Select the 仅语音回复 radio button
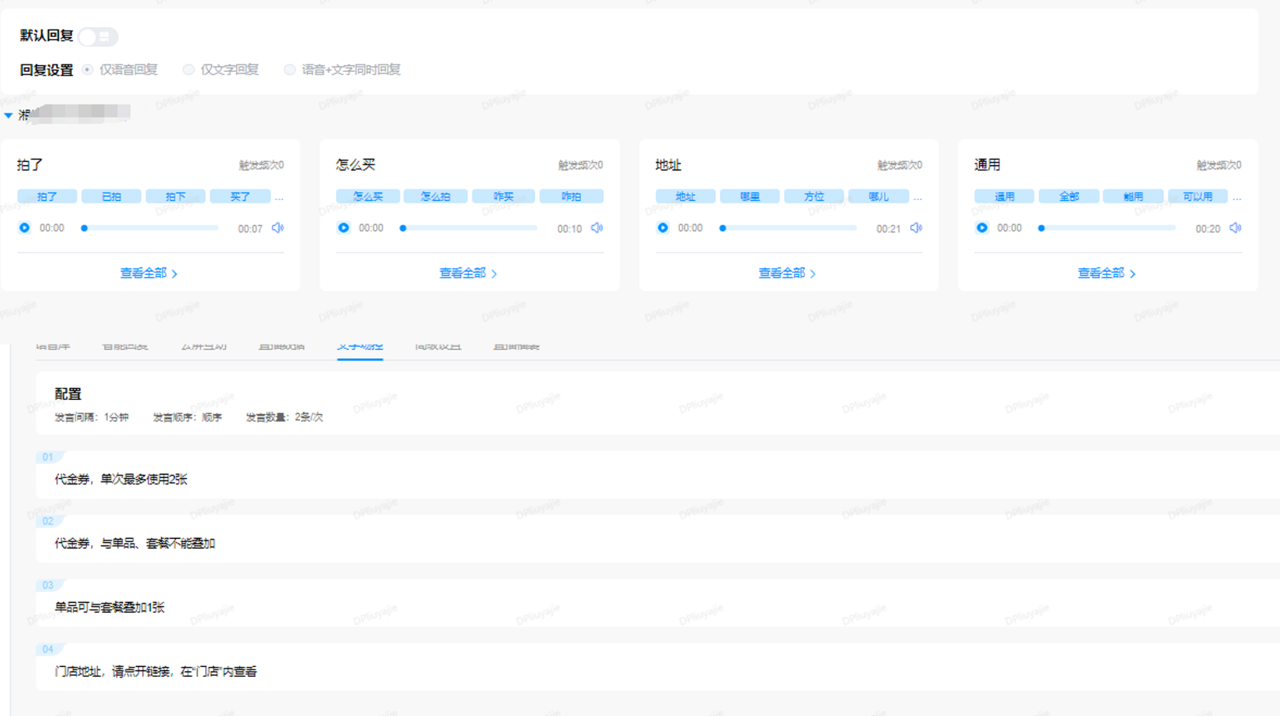The height and width of the screenshot is (716, 1280). click(88, 70)
